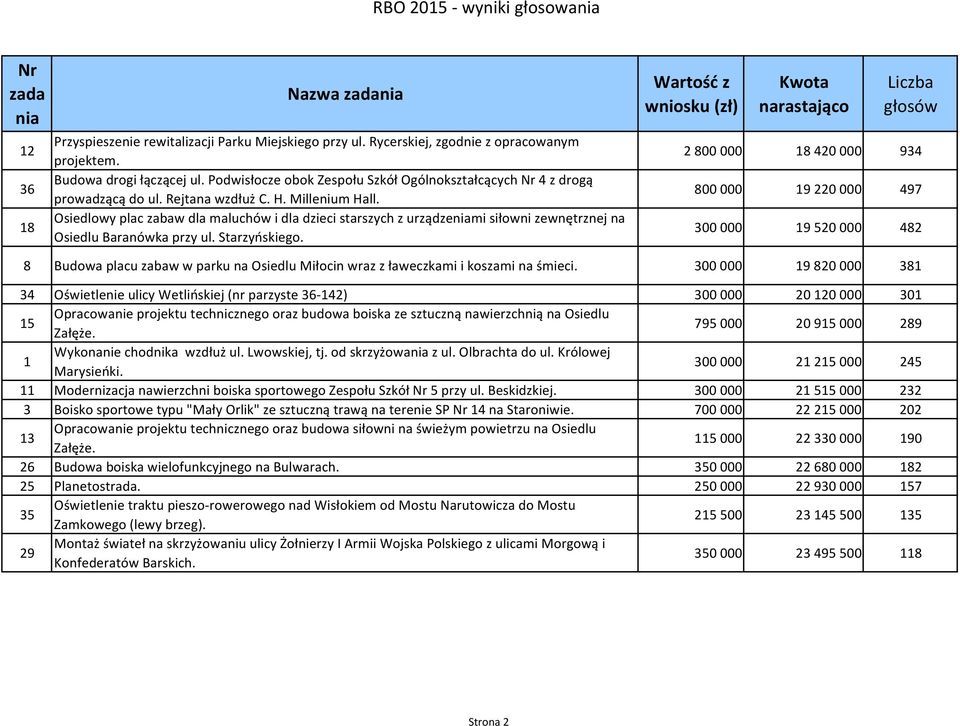The image size is (960, 726).
Task: Select cumulative amount 23 145 500
Action: 828,515
